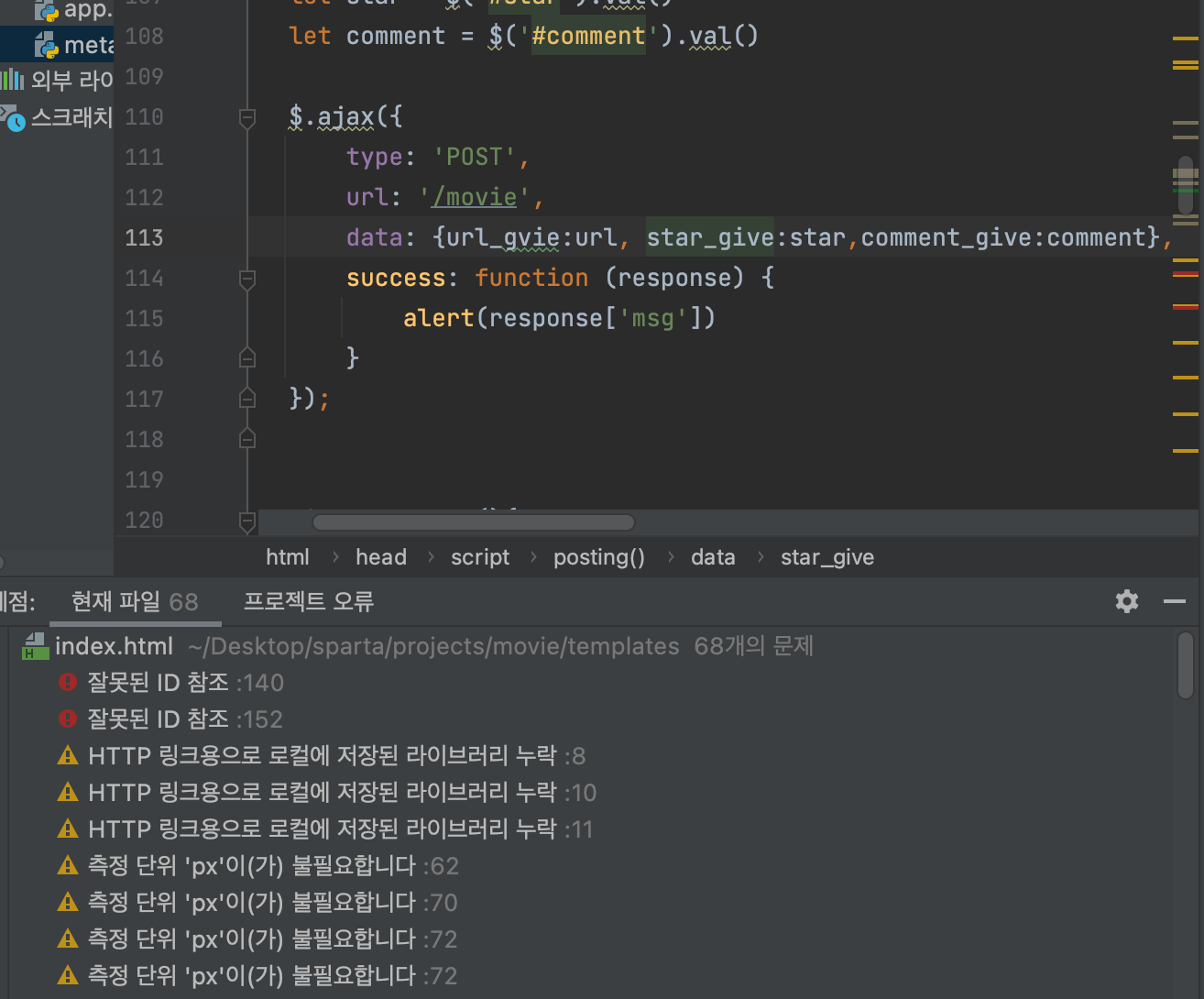Click top yellow warning stripe mark
Image resolution: width=1204 pixels, height=999 pixels.
tap(1186, 38)
